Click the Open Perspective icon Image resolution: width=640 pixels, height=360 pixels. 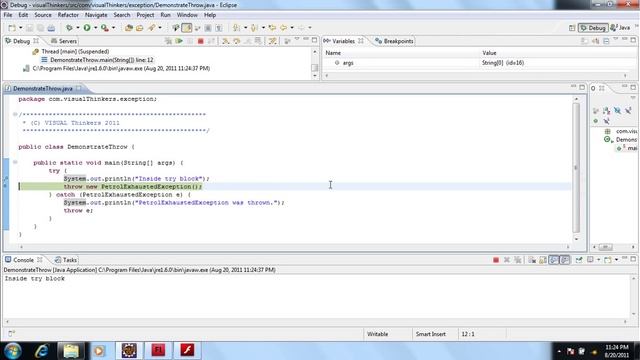pos(572,28)
